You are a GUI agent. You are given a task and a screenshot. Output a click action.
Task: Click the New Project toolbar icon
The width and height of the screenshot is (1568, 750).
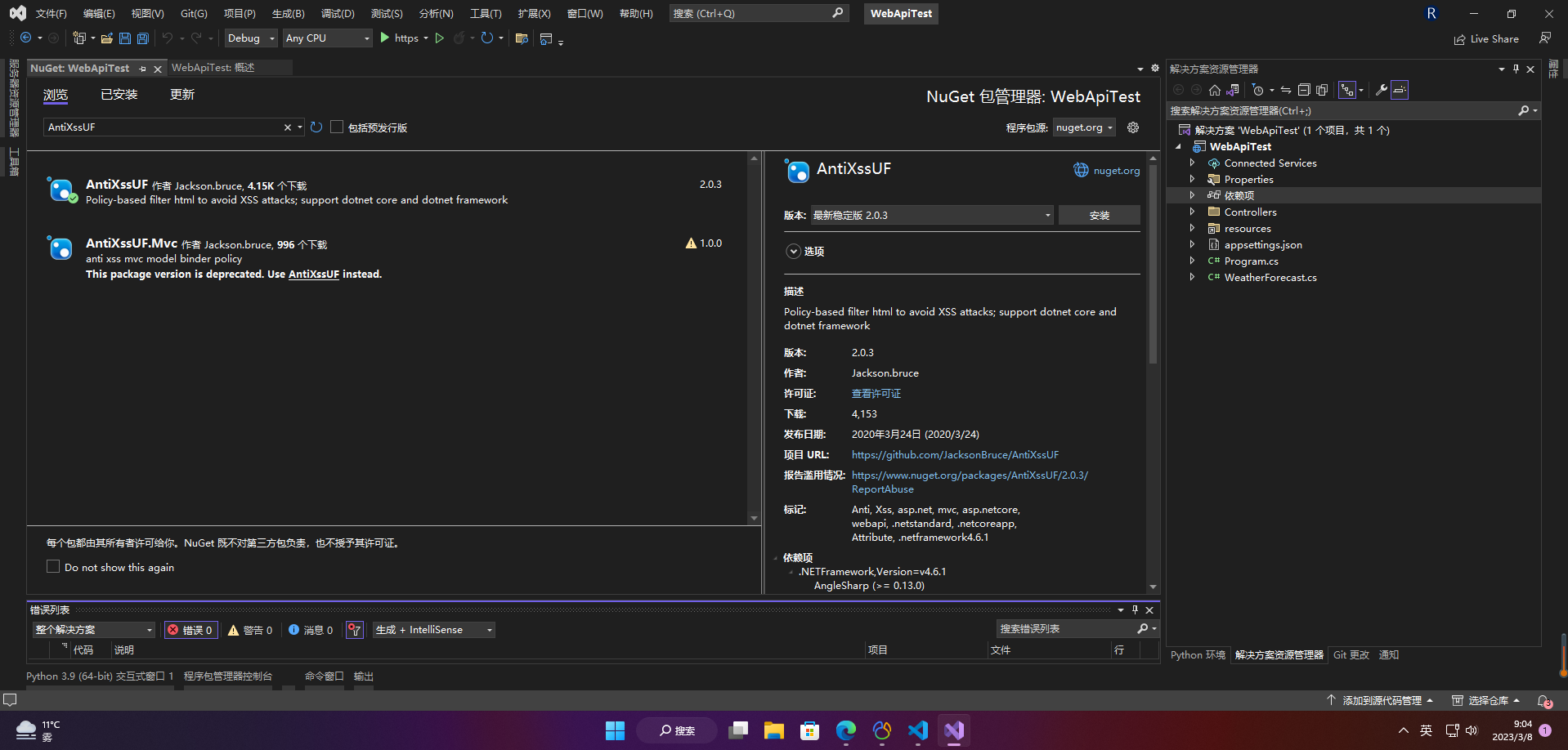[79, 38]
